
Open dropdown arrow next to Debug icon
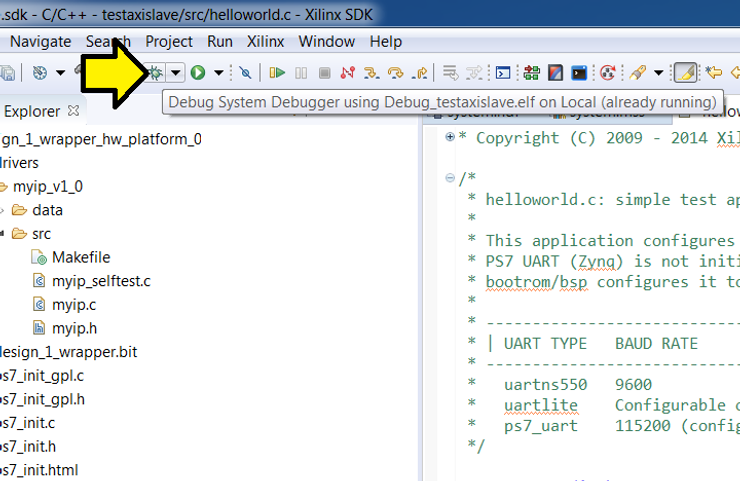(176, 73)
